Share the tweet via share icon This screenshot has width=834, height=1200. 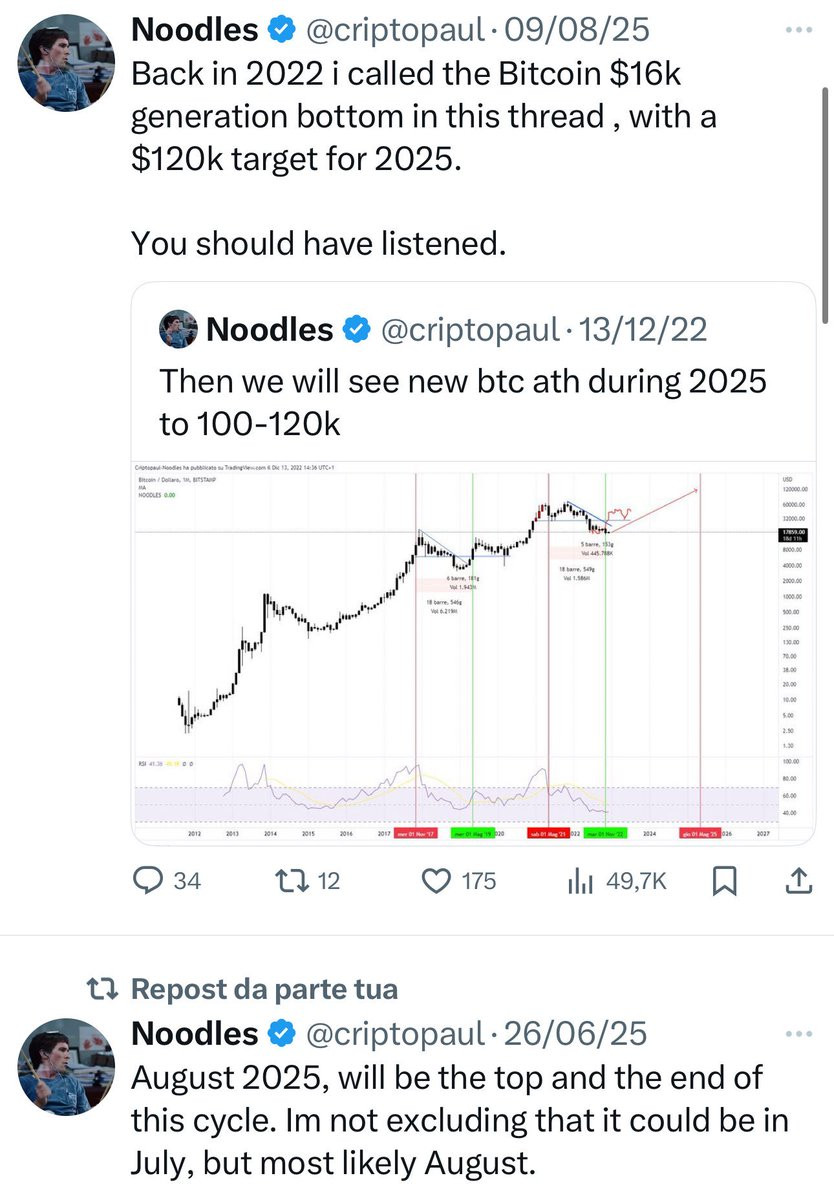798,881
